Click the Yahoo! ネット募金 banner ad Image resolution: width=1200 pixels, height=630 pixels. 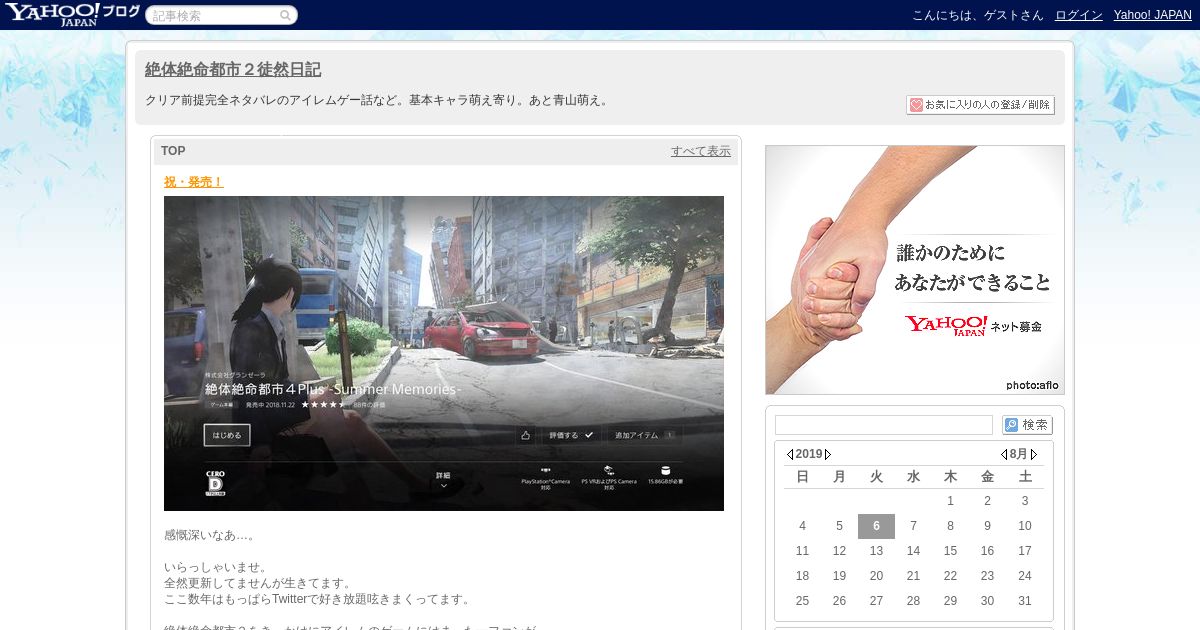click(x=915, y=270)
